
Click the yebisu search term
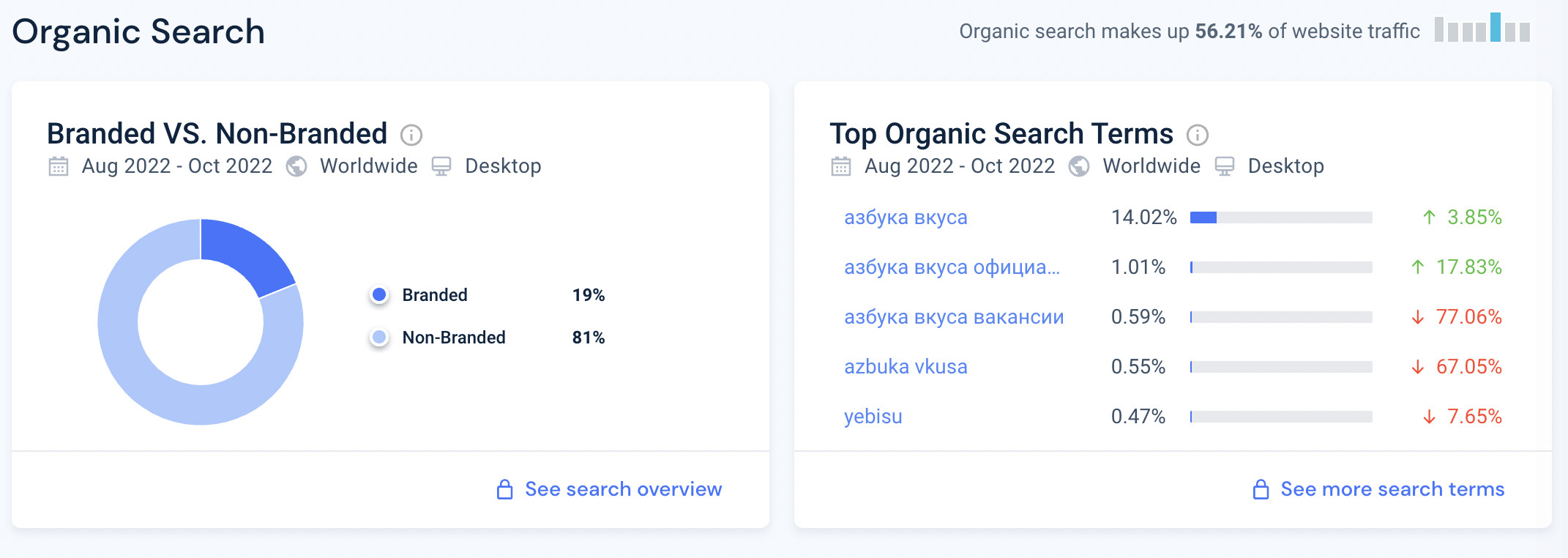[873, 417]
